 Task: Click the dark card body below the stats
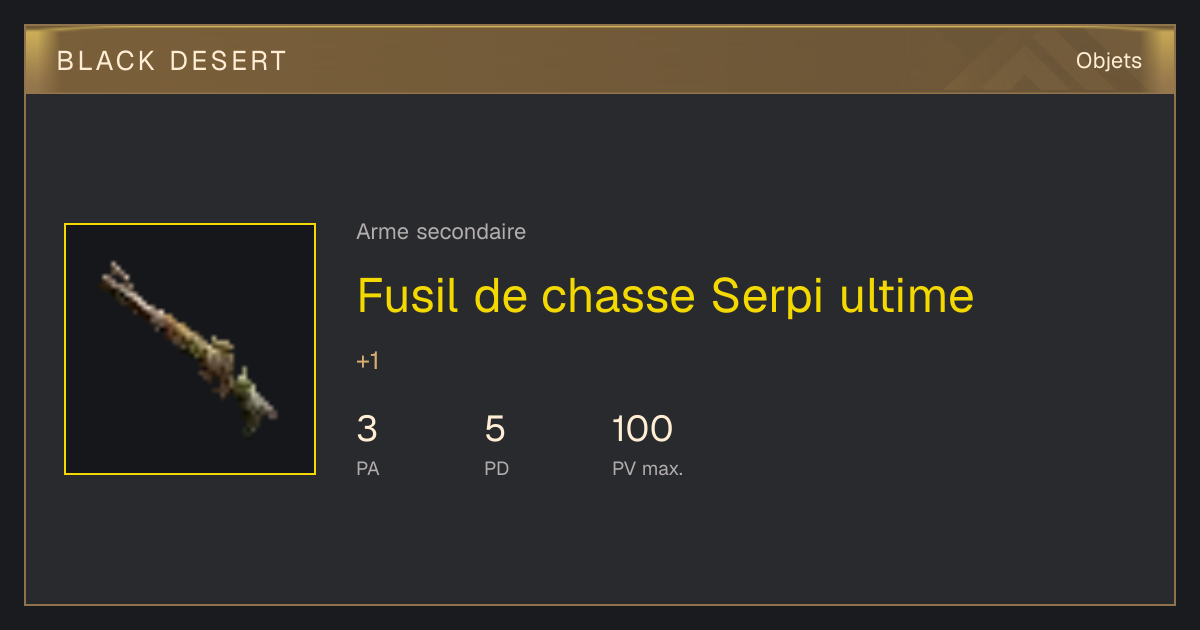[x=600, y=545]
